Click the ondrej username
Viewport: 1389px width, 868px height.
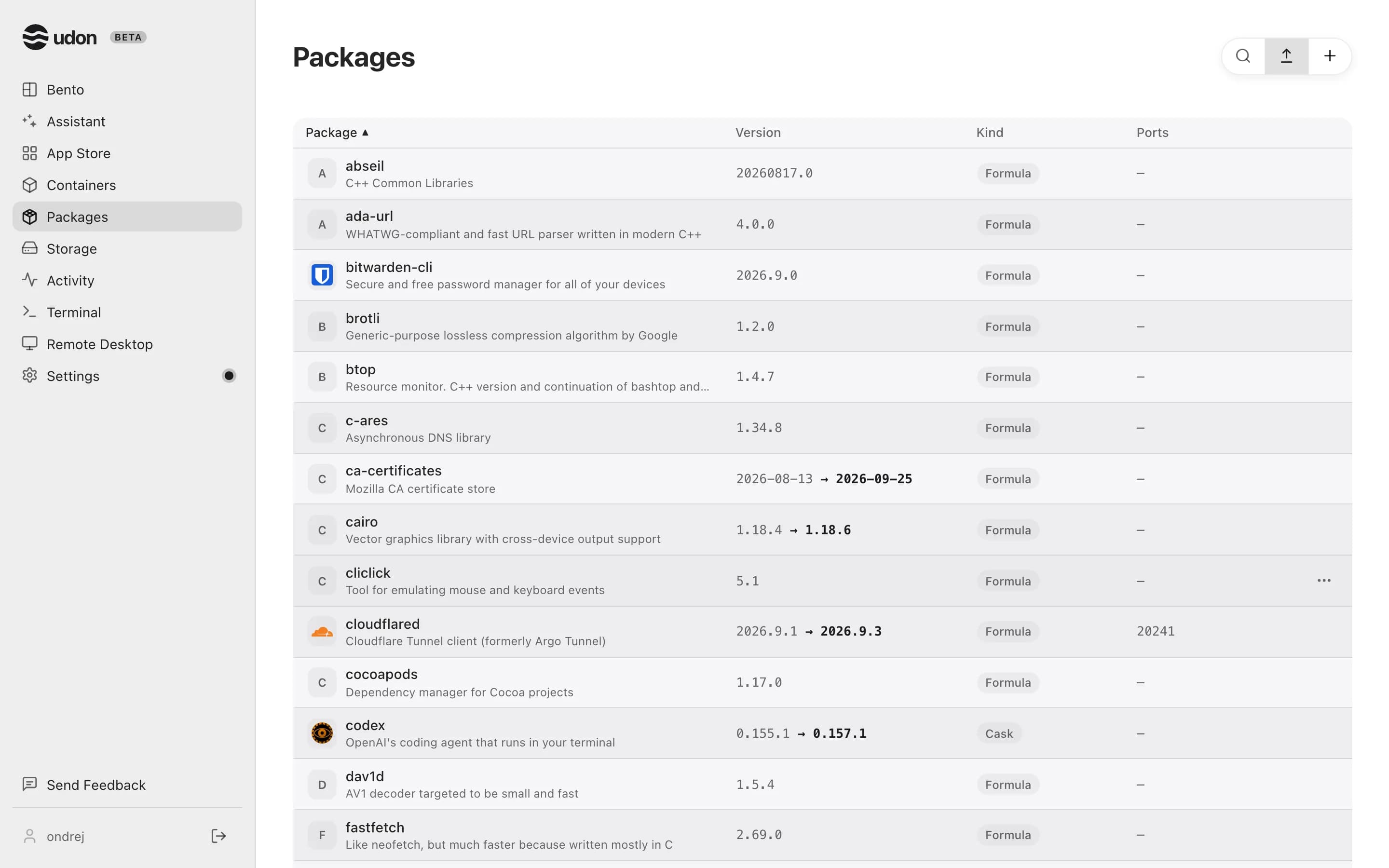point(66,837)
